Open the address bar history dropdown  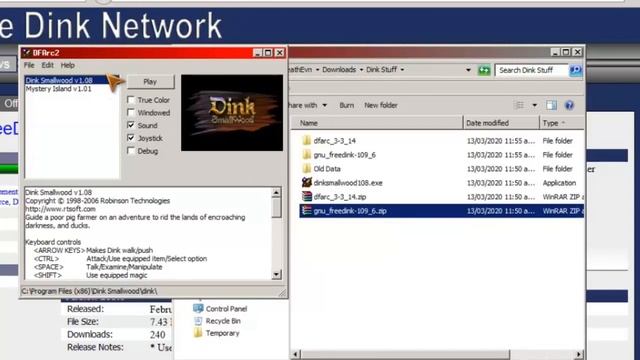coord(468,70)
